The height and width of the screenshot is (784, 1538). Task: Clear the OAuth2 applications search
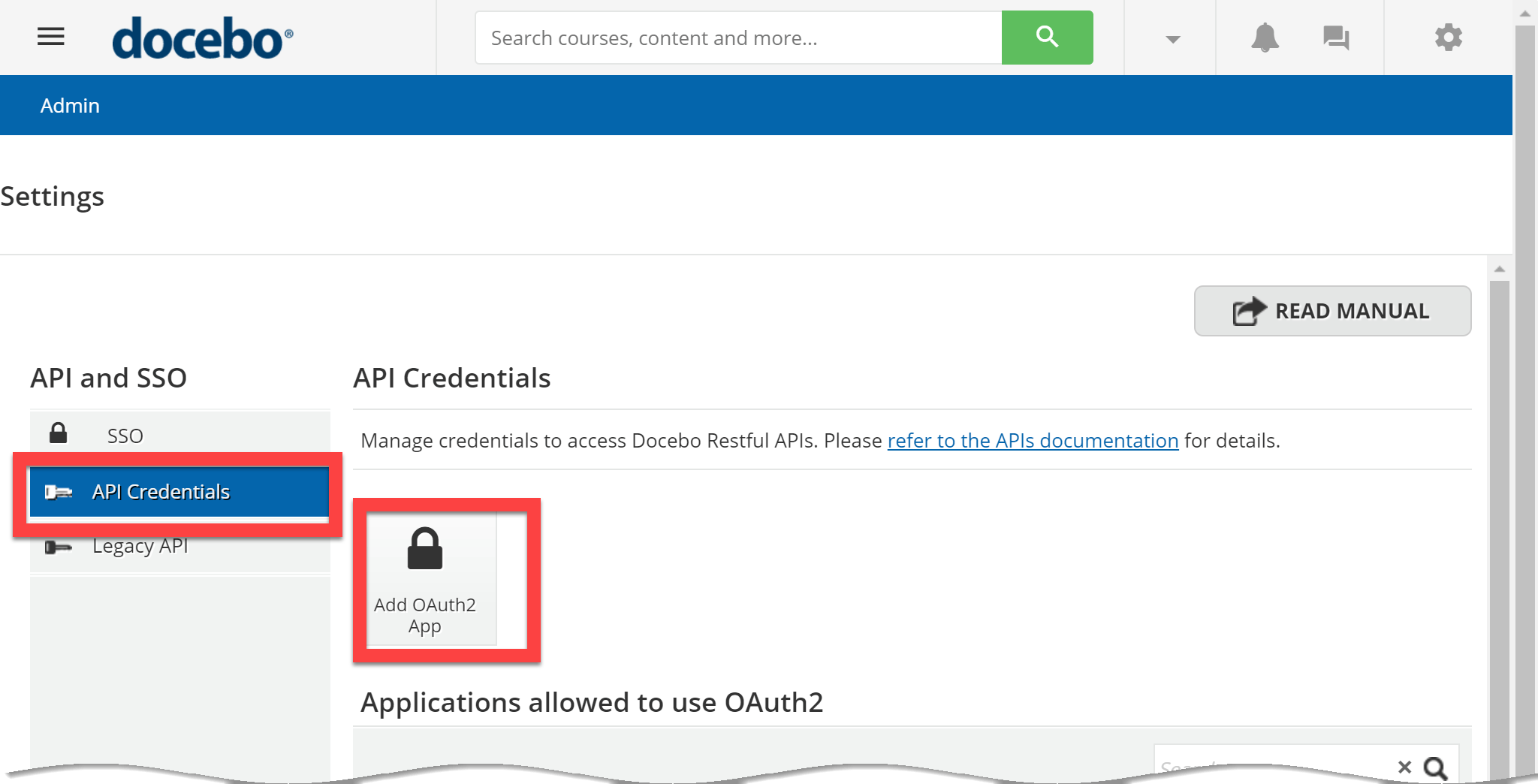[1404, 767]
